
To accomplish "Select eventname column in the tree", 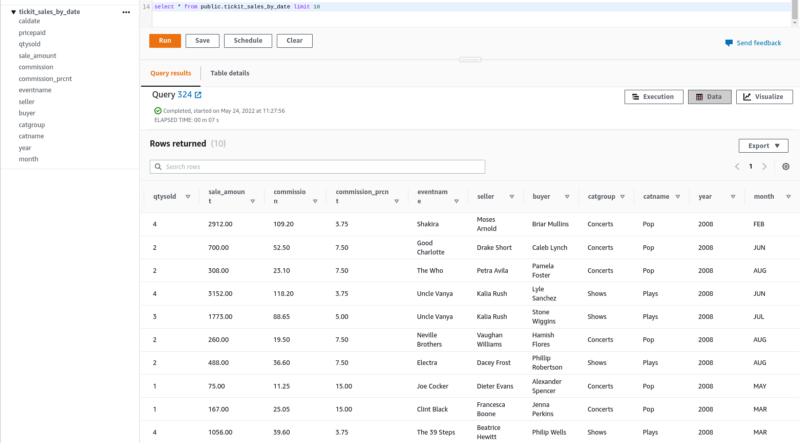I will [x=35, y=90].
